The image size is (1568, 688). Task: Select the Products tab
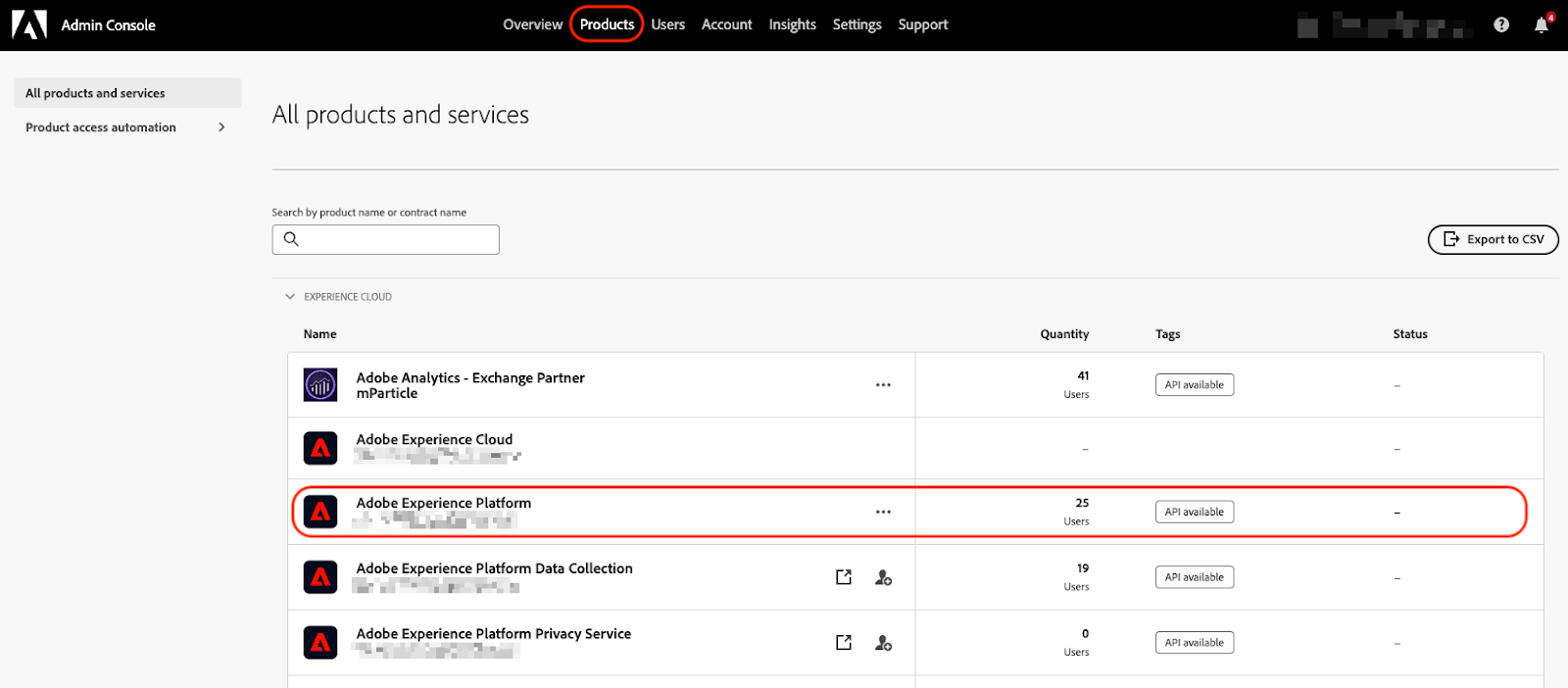tap(607, 25)
